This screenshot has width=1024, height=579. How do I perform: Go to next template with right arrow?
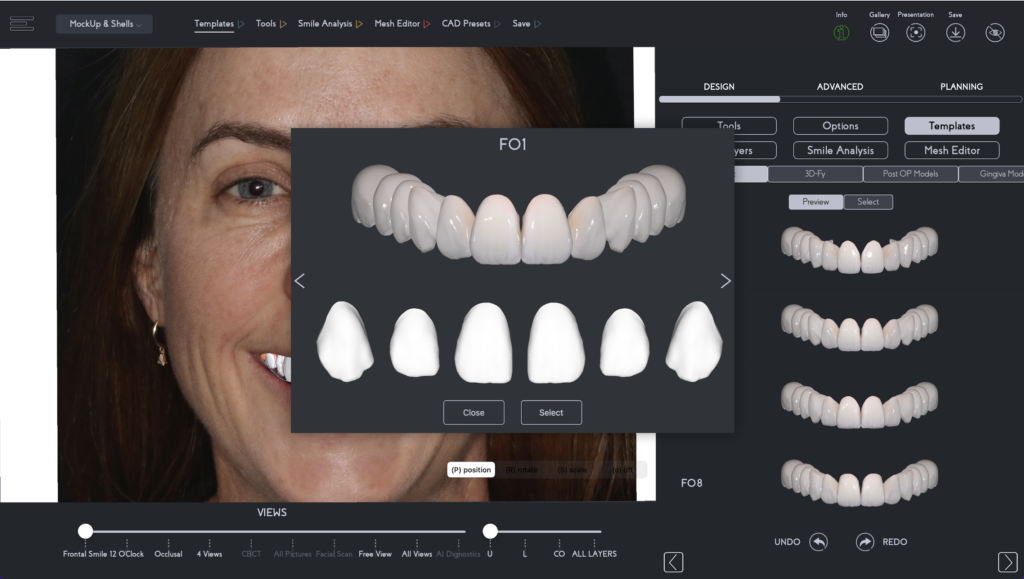pyautogui.click(x=725, y=281)
